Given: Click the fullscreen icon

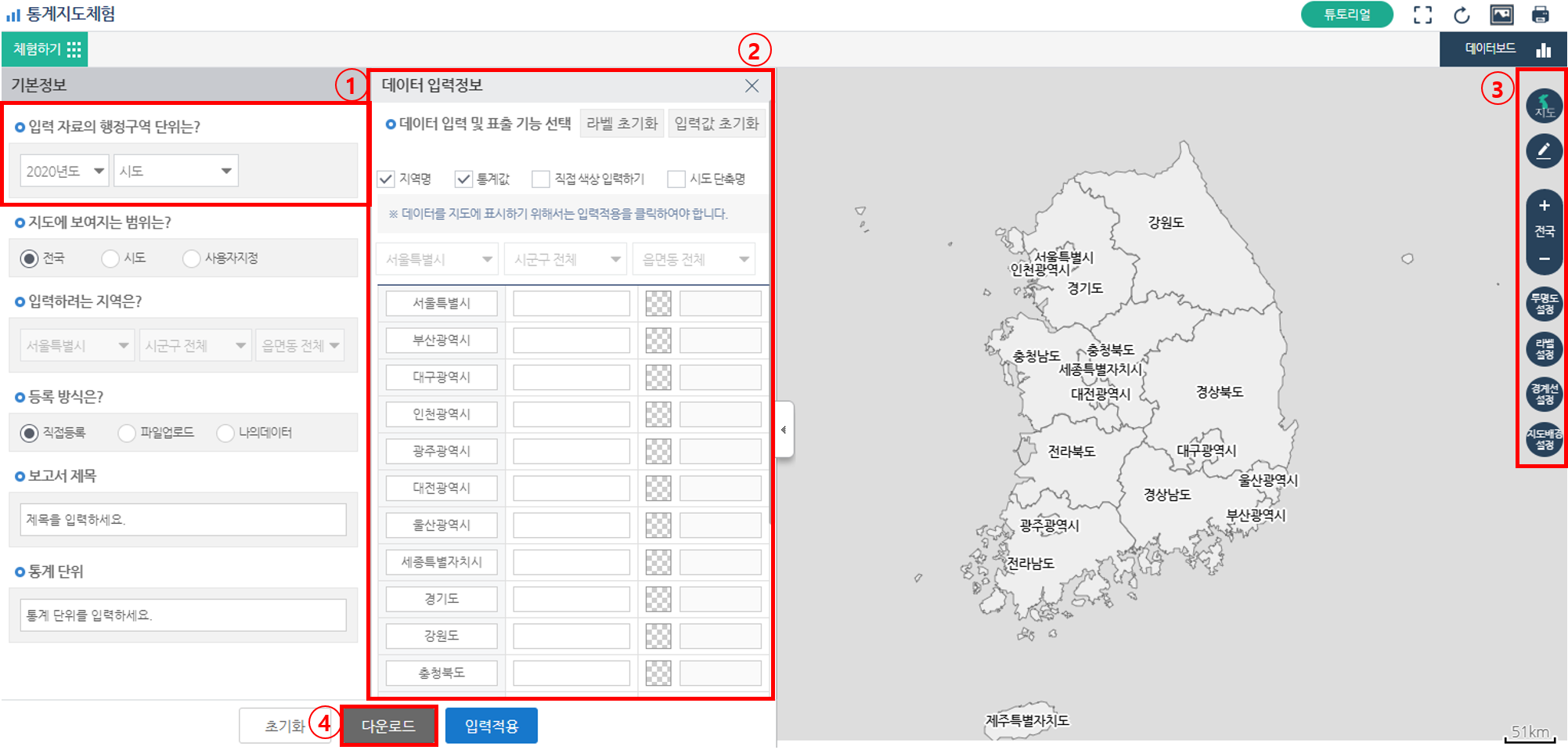Looking at the screenshot, I should 1422,14.
